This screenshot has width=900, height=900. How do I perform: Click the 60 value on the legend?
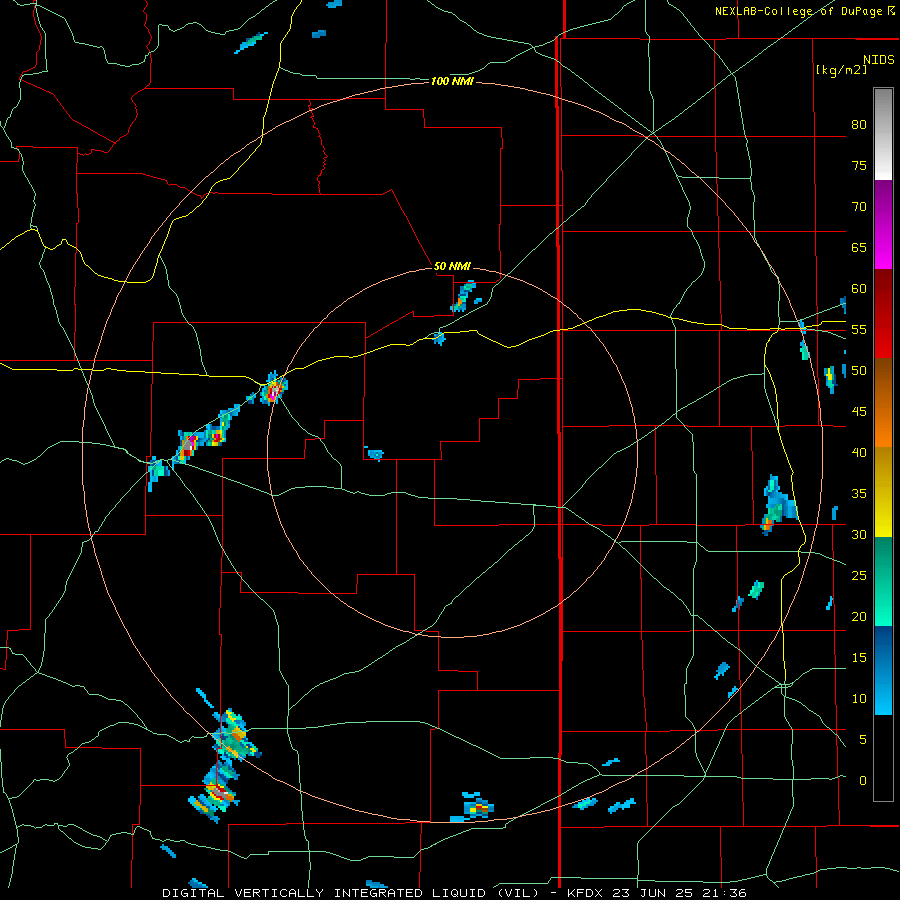(859, 289)
